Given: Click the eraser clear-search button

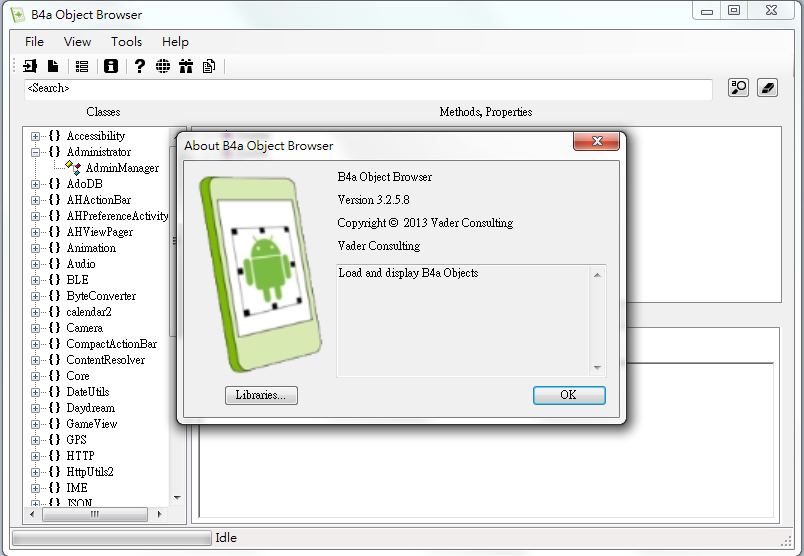Looking at the screenshot, I should (x=767, y=88).
